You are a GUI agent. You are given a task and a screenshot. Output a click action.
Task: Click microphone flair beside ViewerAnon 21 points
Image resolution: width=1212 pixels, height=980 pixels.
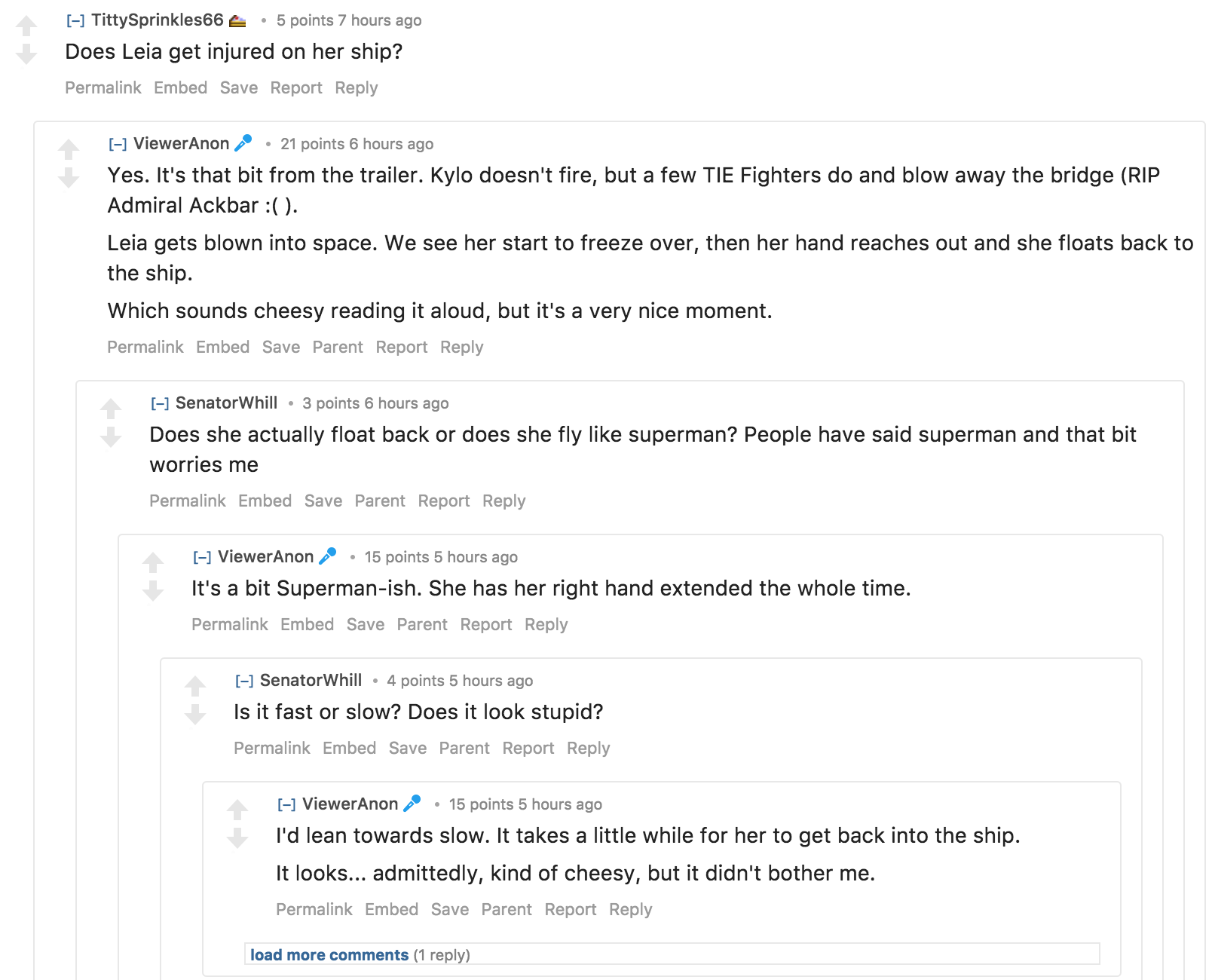243,143
